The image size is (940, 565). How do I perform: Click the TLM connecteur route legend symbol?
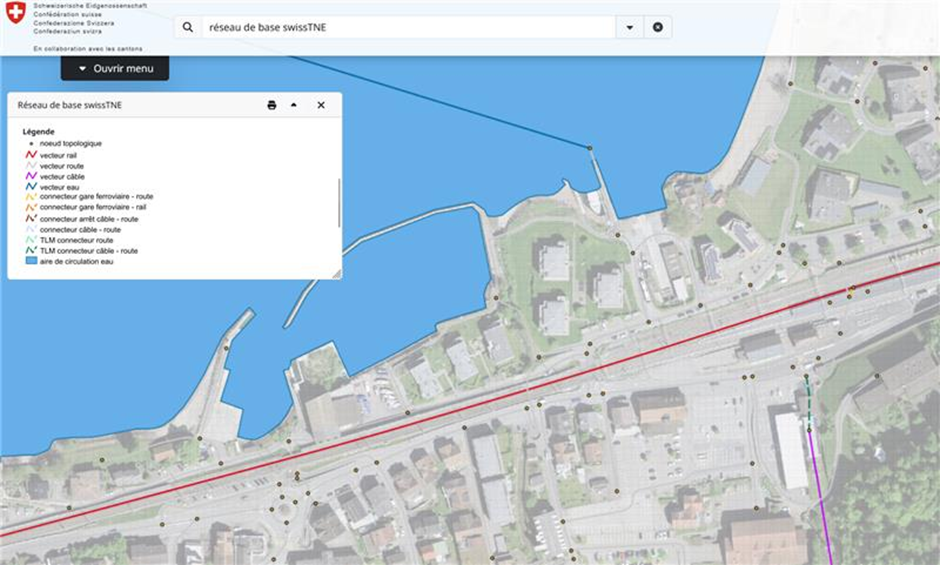(31, 240)
